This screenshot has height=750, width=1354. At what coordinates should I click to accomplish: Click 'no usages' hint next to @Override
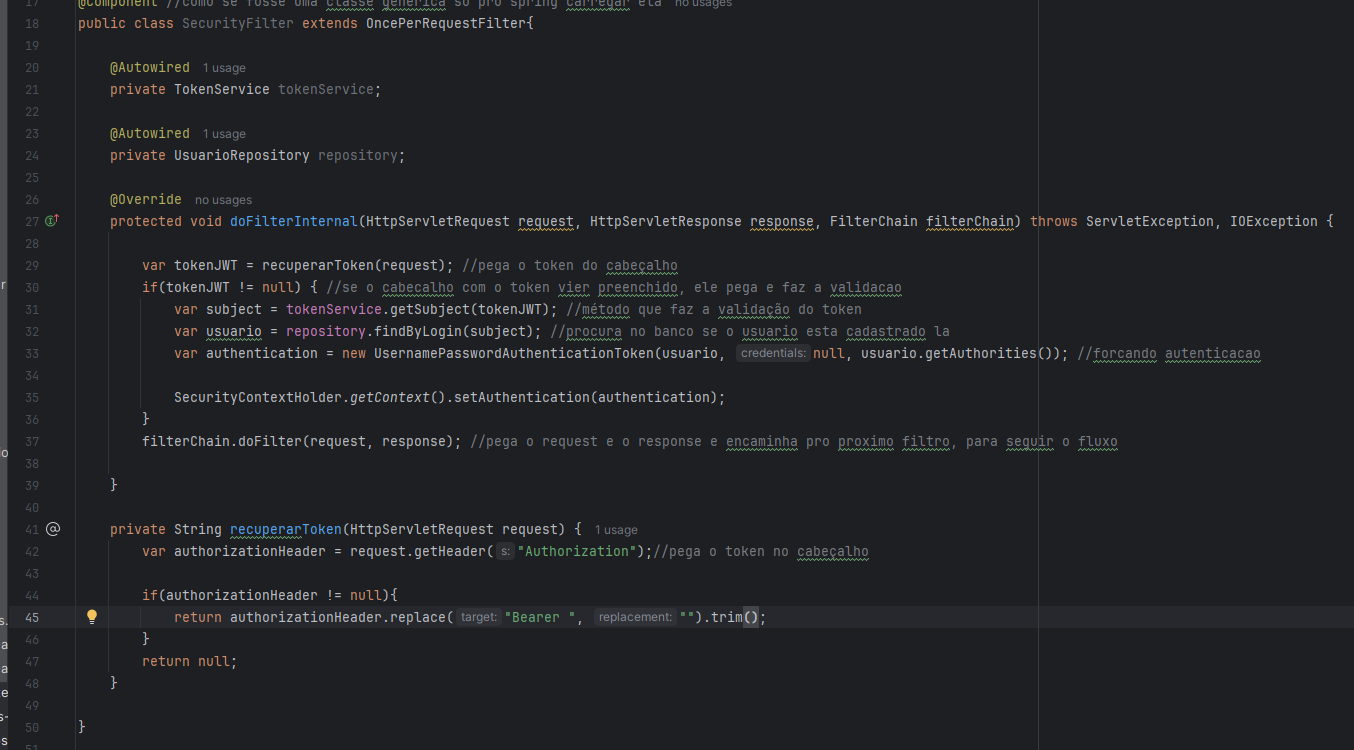(x=223, y=200)
